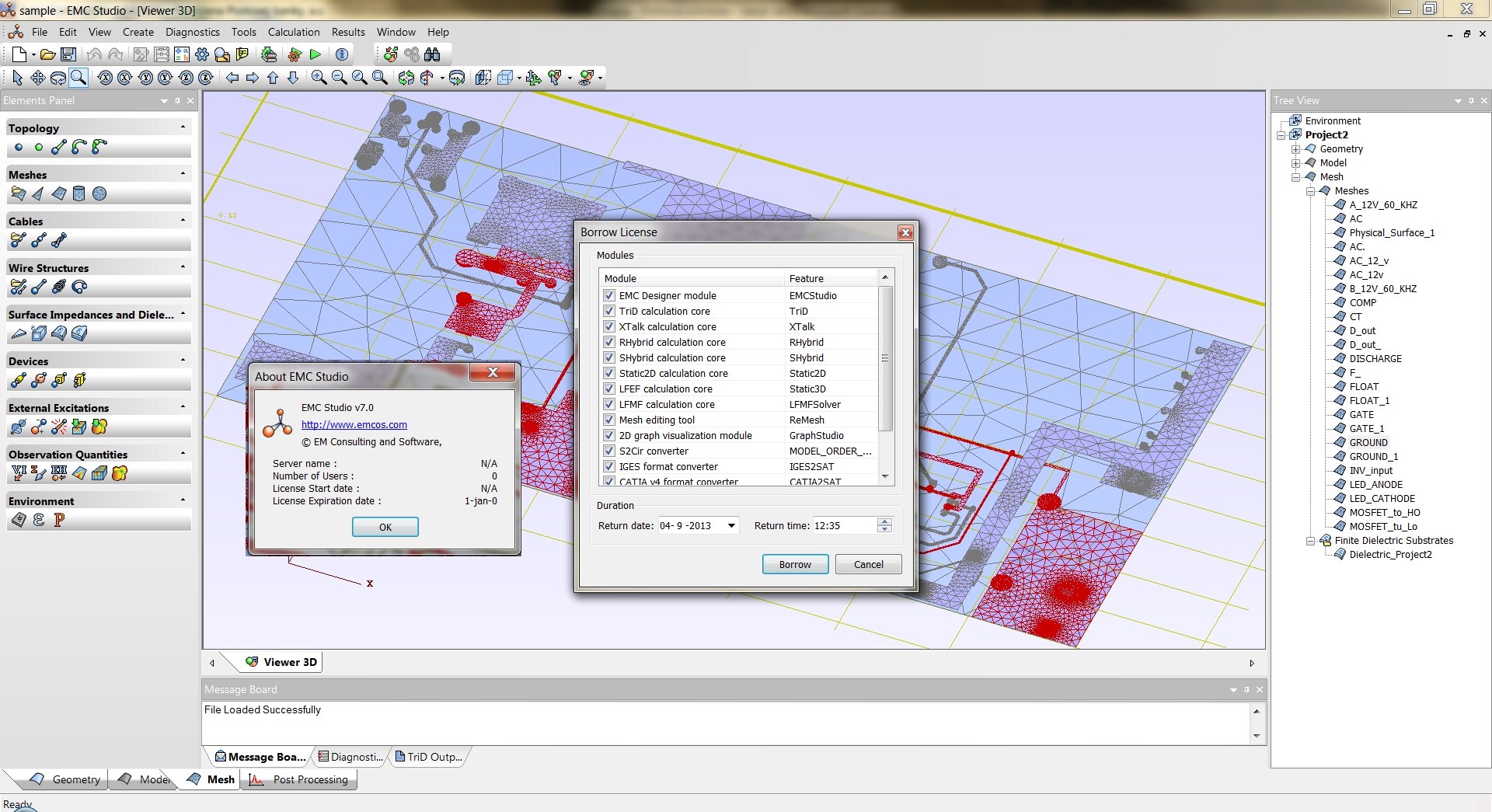Toggle LFMF calculation core checkbox
This screenshot has height=812, width=1492.
(609, 405)
